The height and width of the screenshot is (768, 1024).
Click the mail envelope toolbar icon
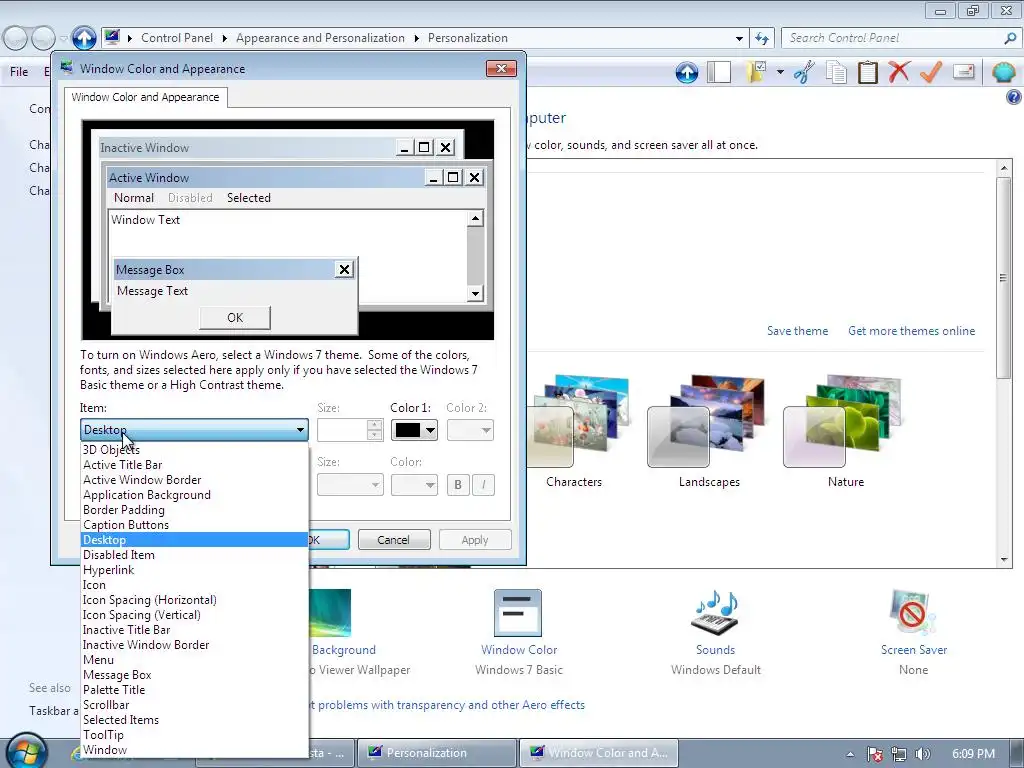[964, 71]
